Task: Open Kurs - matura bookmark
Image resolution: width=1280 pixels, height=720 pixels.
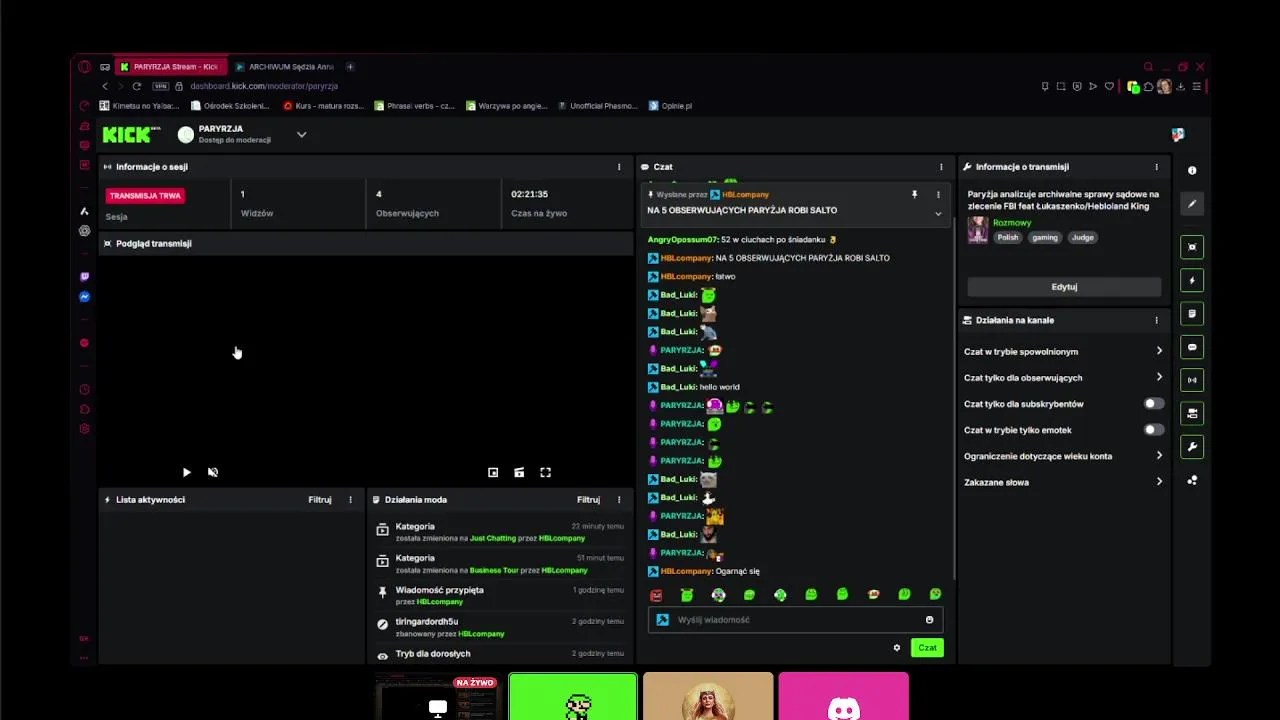Action: tap(323, 105)
